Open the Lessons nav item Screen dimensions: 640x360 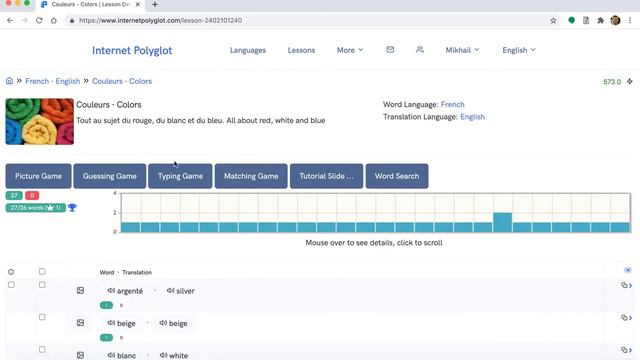pyautogui.click(x=301, y=50)
